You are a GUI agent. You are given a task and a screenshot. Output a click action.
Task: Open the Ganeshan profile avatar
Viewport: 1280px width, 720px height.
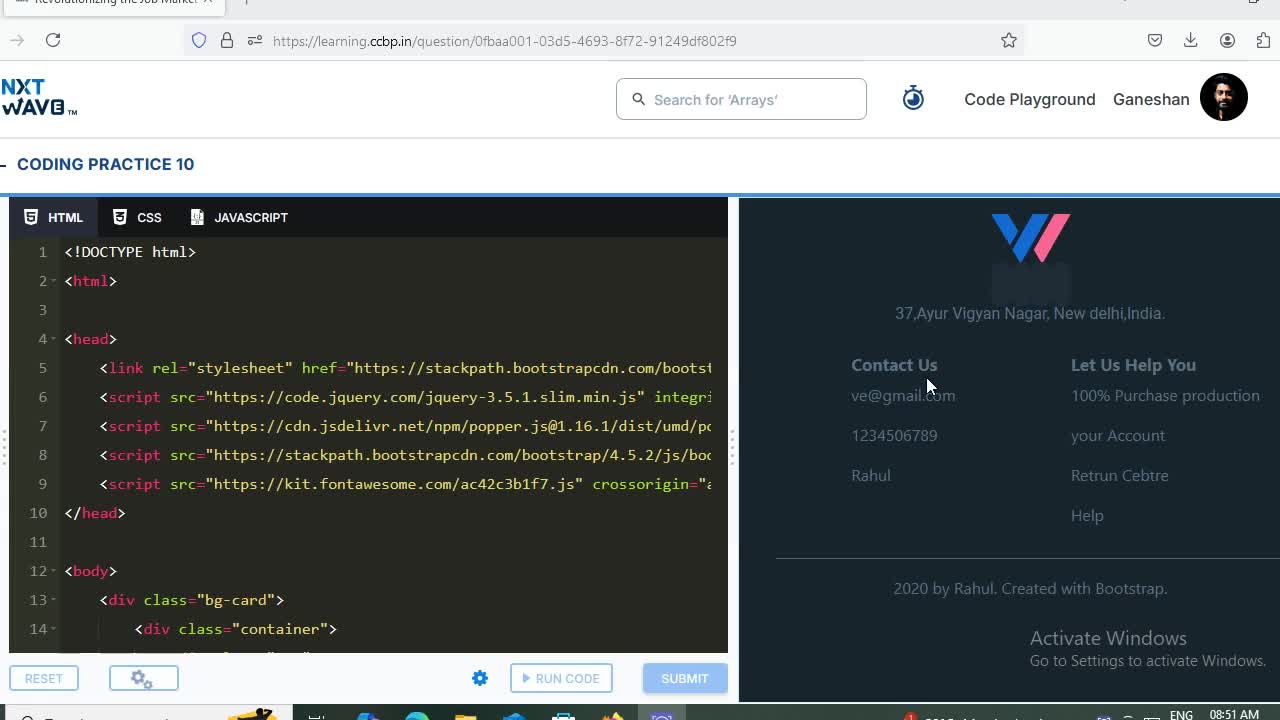(x=1224, y=97)
